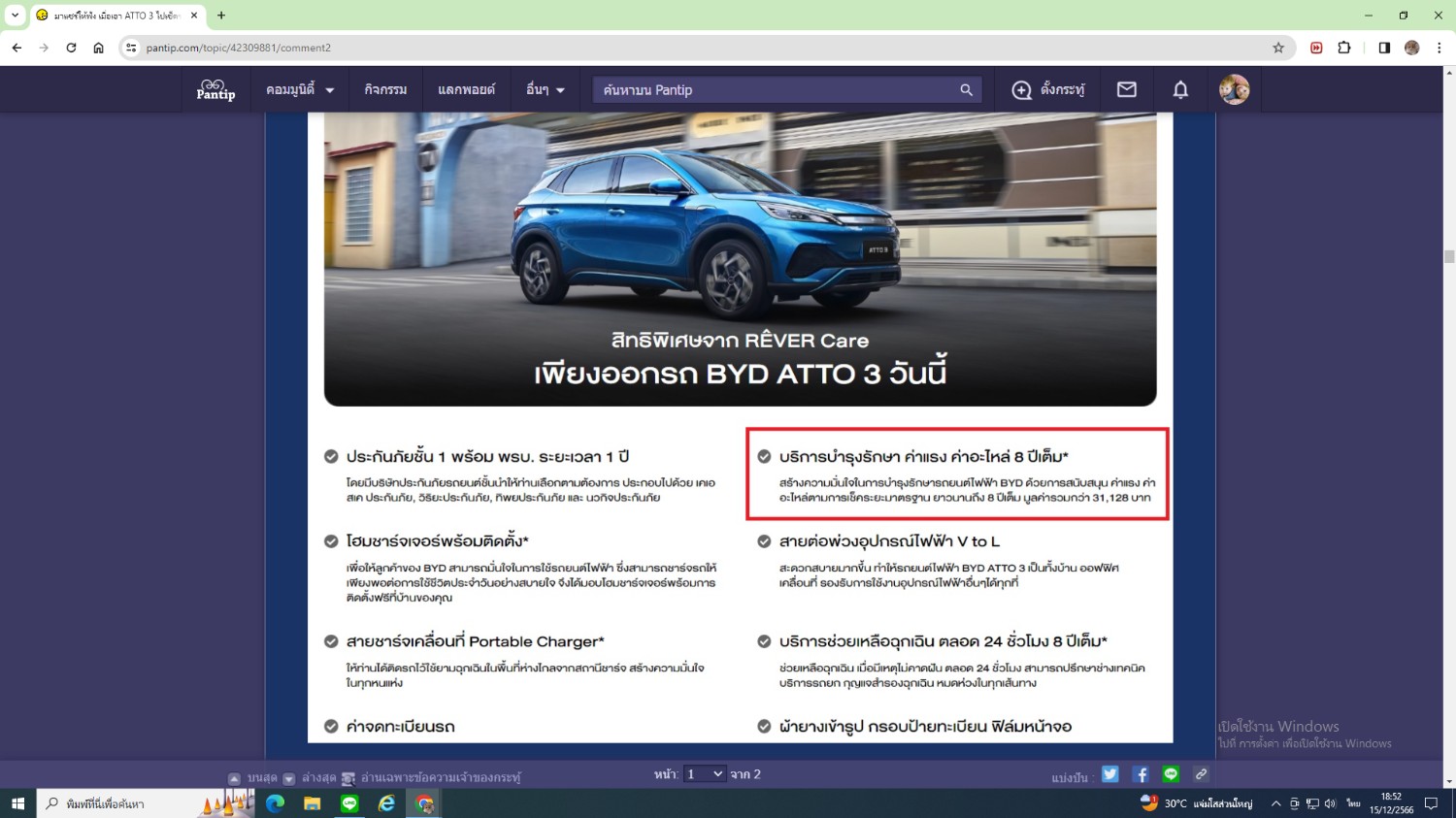Click สายต่อพ่วงอุปกรณ์ไฟฟ้า V to L heading
Screen dimensions: 1456x818
coord(889,541)
